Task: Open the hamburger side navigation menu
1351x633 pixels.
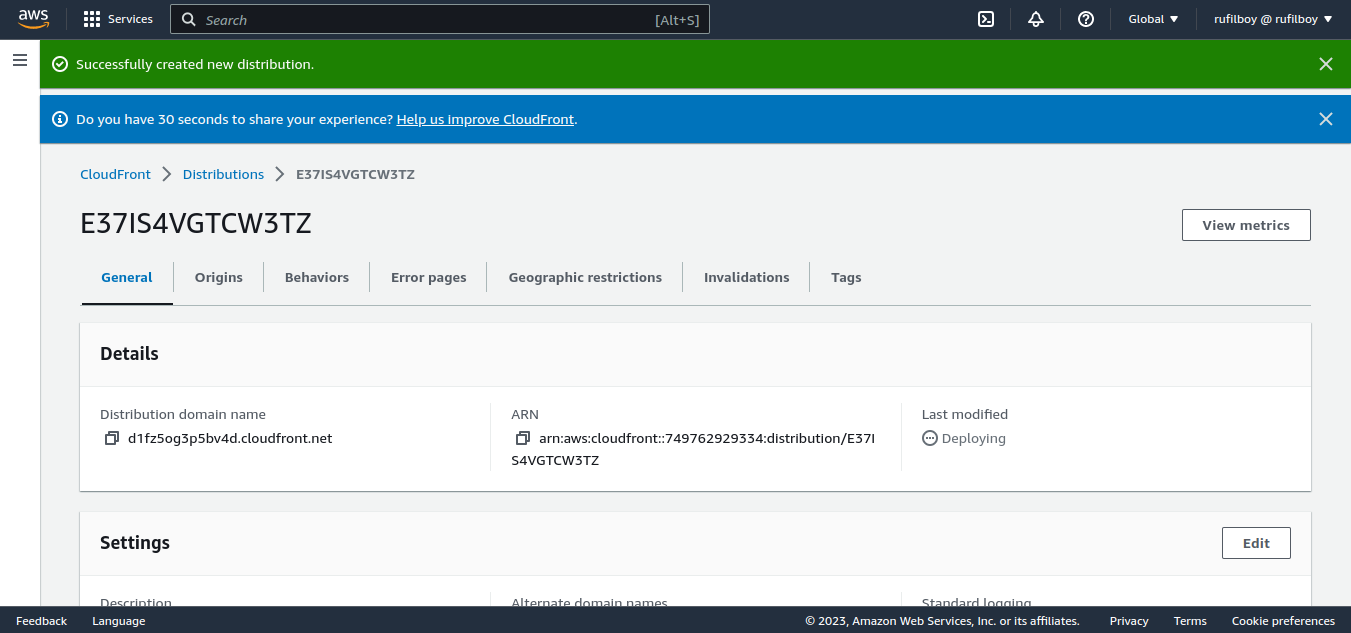Action: coord(19,60)
